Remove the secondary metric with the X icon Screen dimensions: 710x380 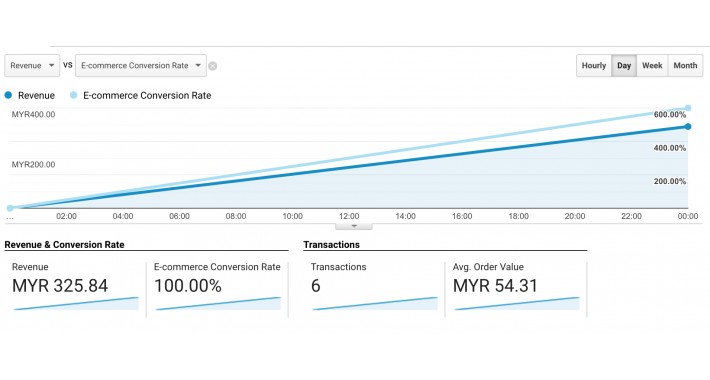click(x=212, y=66)
